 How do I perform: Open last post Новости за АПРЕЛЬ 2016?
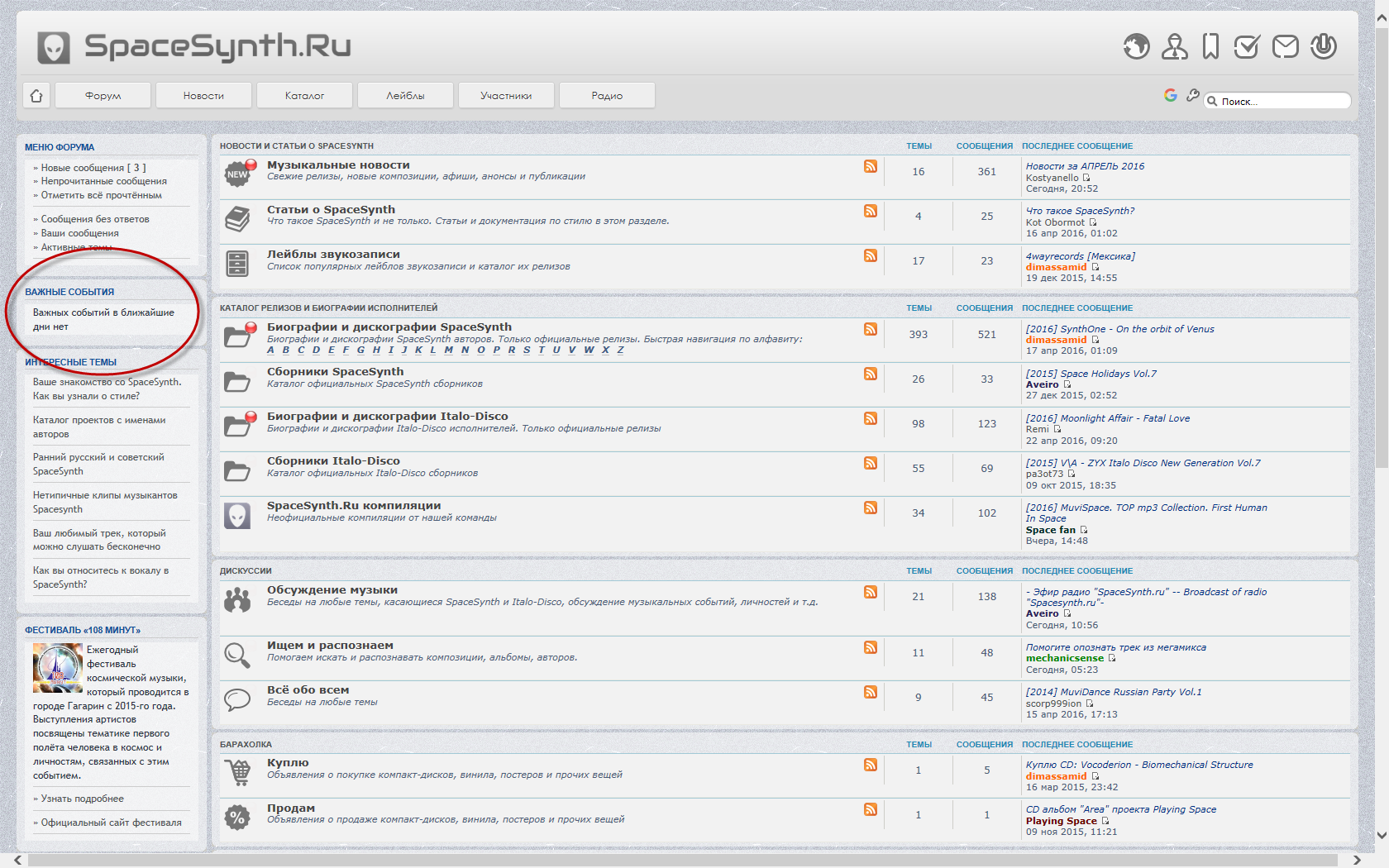1086,166
